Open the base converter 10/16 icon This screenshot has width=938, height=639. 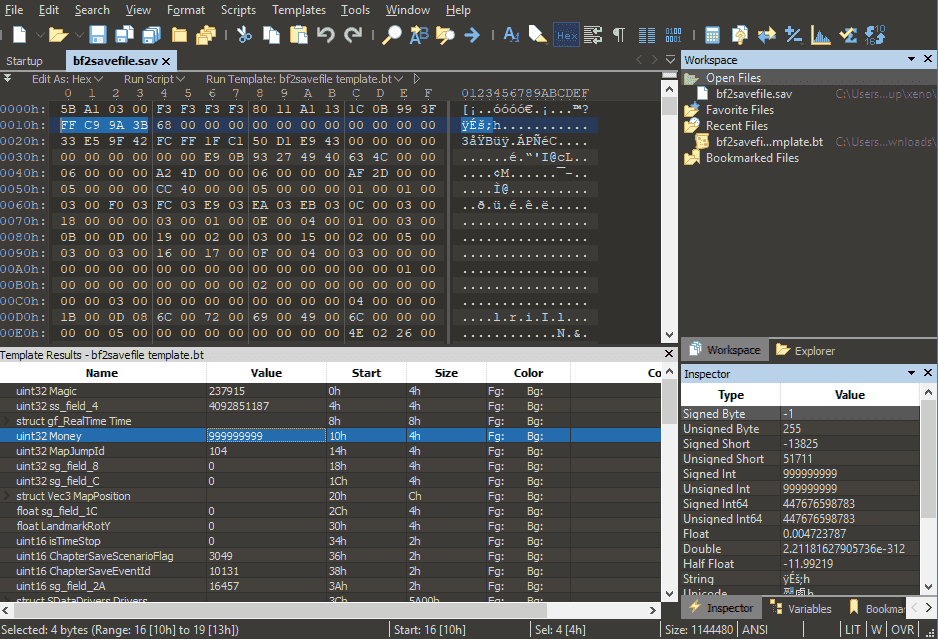tap(875, 35)
